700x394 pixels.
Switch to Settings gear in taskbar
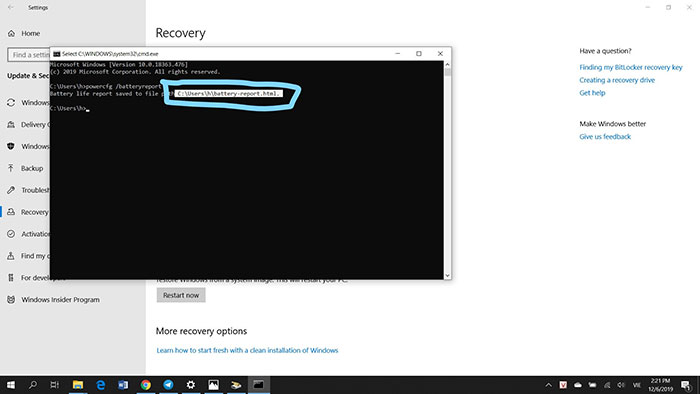point(191,385)
